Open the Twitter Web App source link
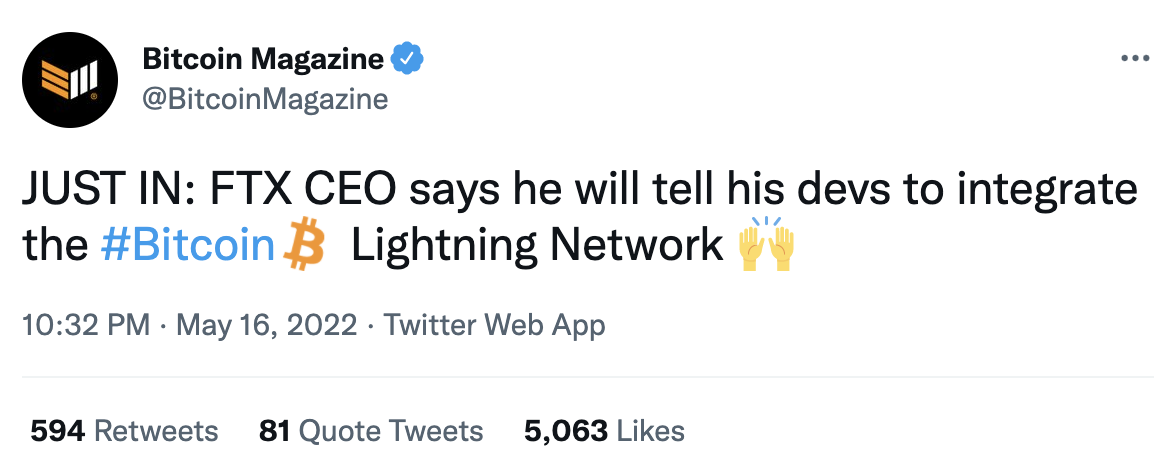1174x464 pixels. point(495,325)
